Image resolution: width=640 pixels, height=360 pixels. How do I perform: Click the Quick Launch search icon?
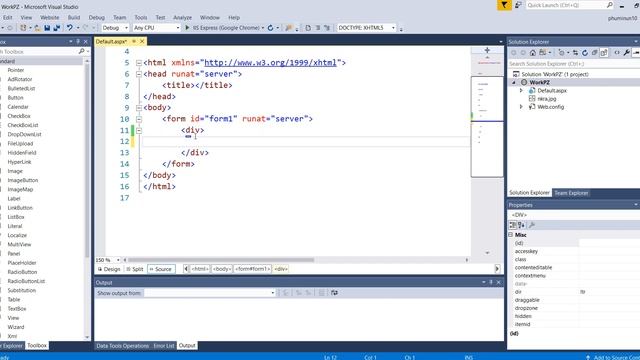coord(610,5)
